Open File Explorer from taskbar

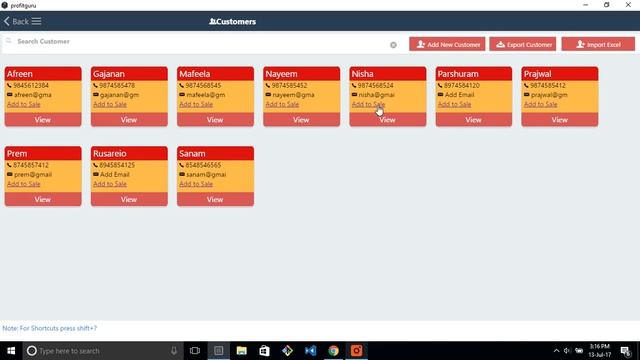pos(242,351)
